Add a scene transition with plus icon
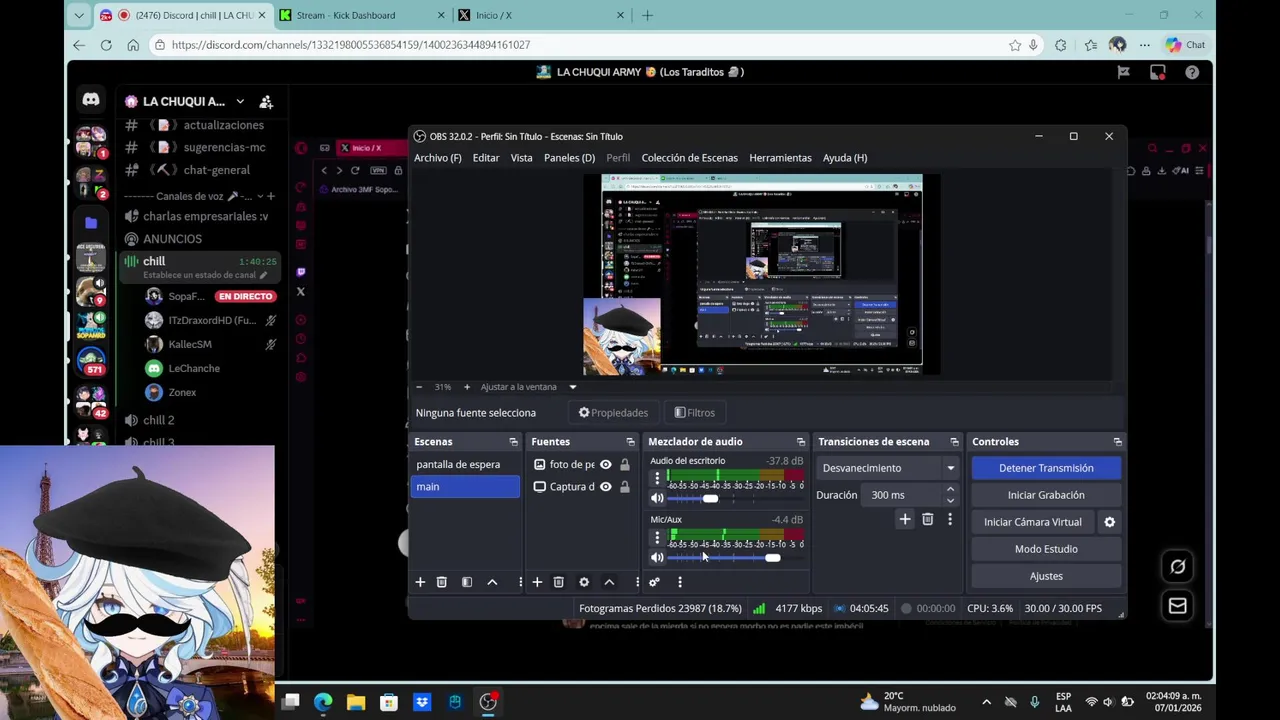Viewport: 1280px width, 720px height. coord(905,519)
